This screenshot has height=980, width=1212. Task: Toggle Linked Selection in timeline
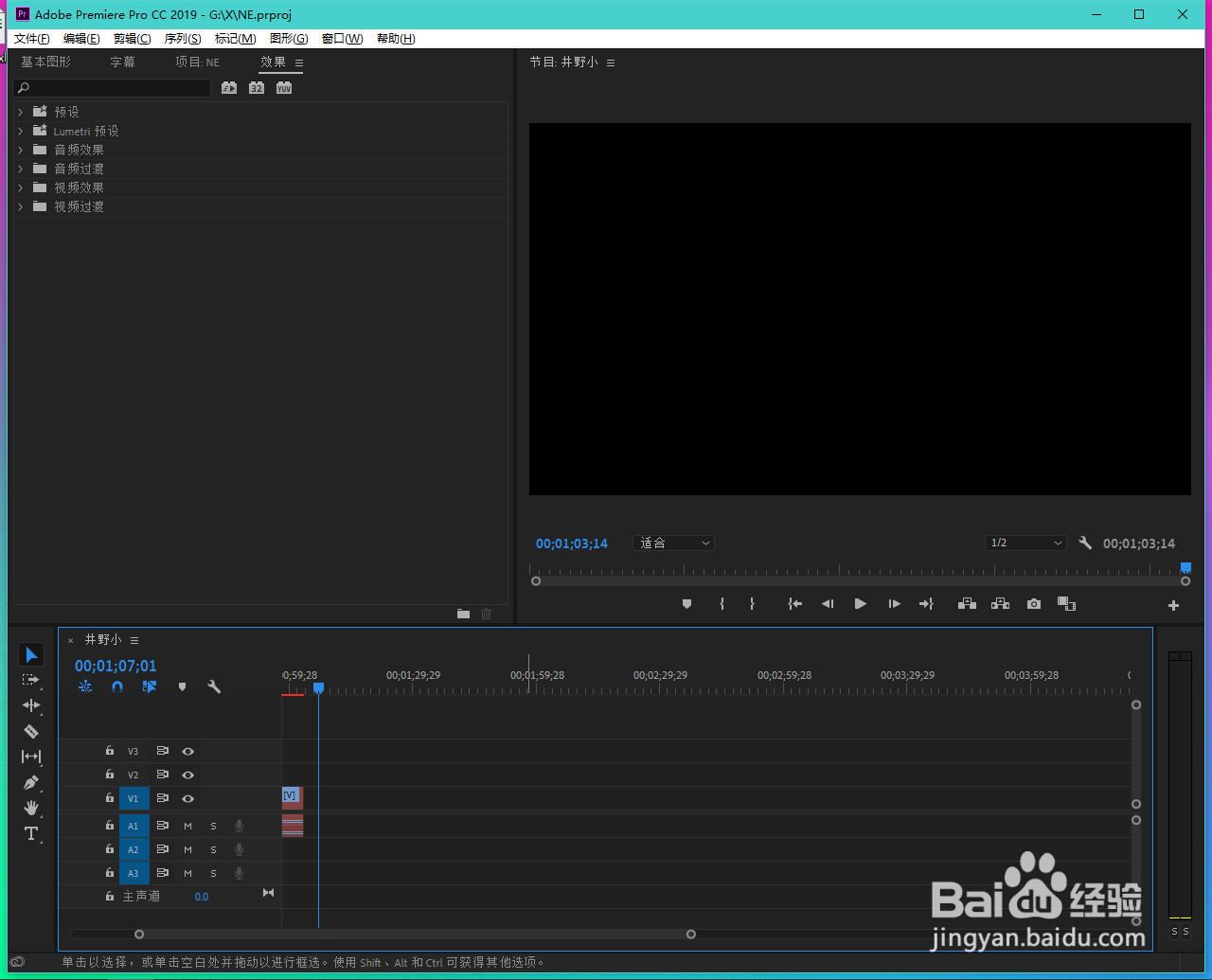tap(150, 686)
